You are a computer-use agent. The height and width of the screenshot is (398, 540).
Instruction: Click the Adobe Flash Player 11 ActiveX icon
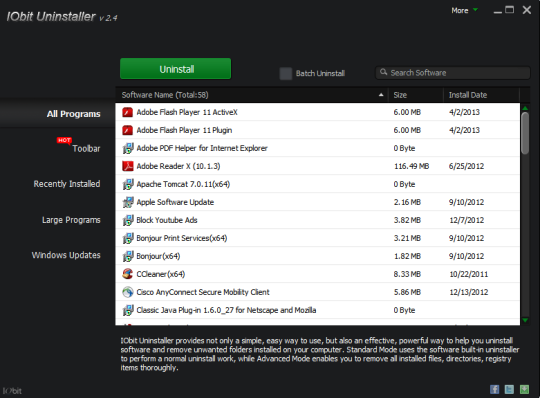click(x=127, y=112)
